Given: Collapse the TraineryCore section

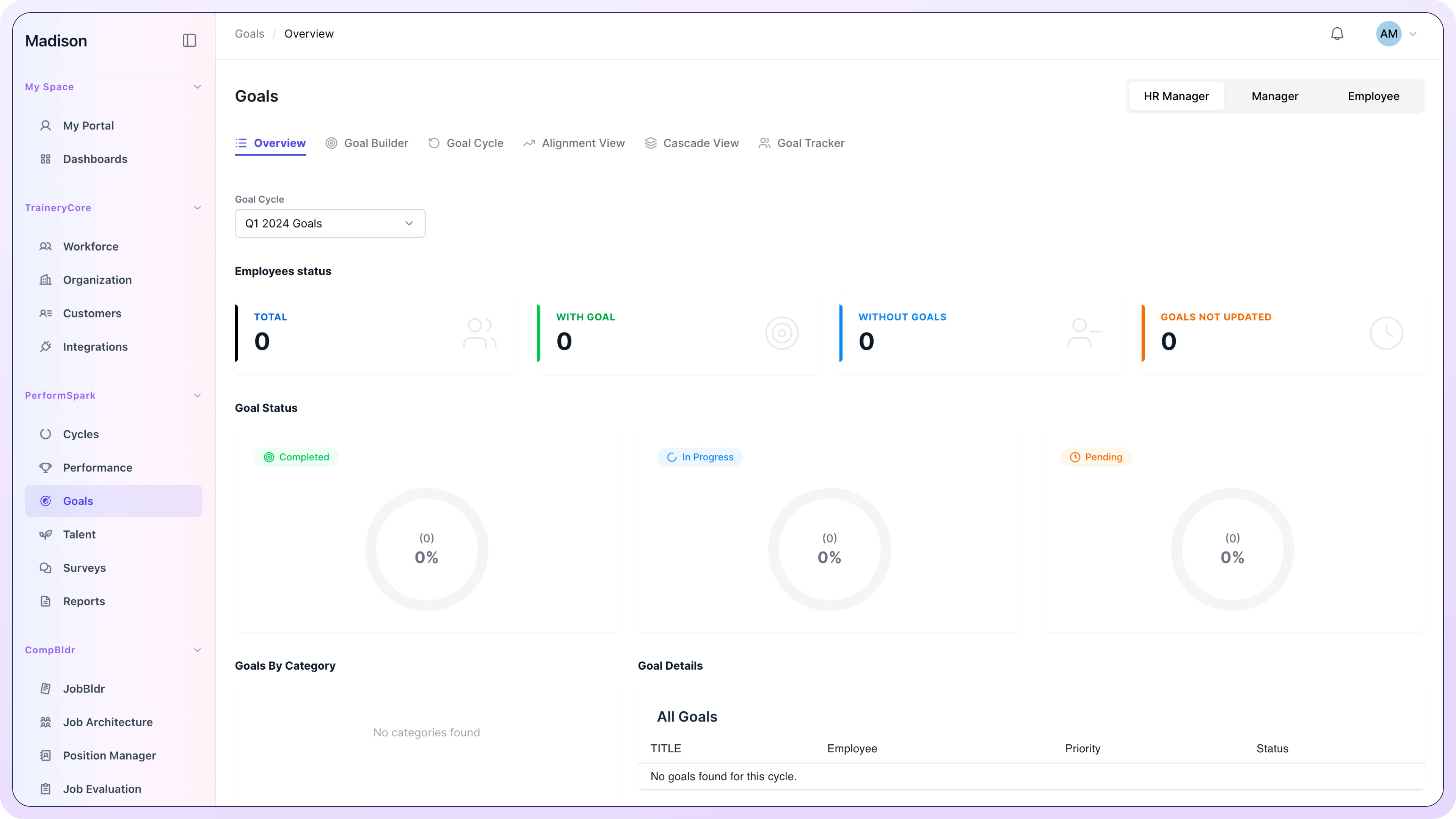Looking at the screenshot, I should 197,207.
